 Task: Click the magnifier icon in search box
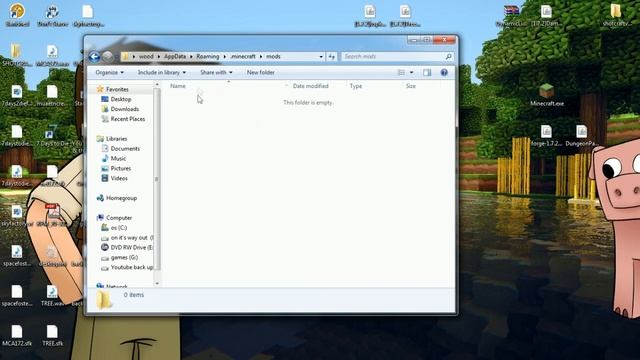pyautogui.click(x=448, y=56)
